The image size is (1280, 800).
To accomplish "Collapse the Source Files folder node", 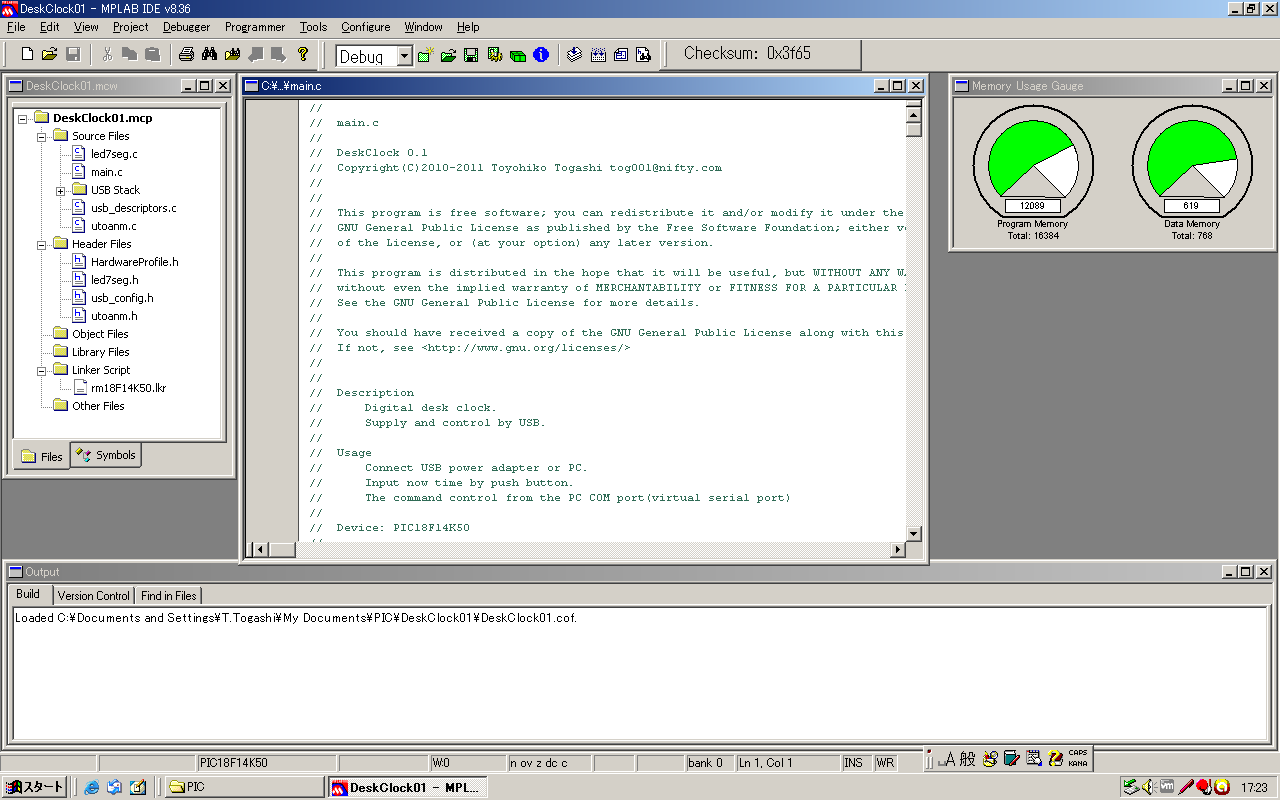I will click(42, 136).
